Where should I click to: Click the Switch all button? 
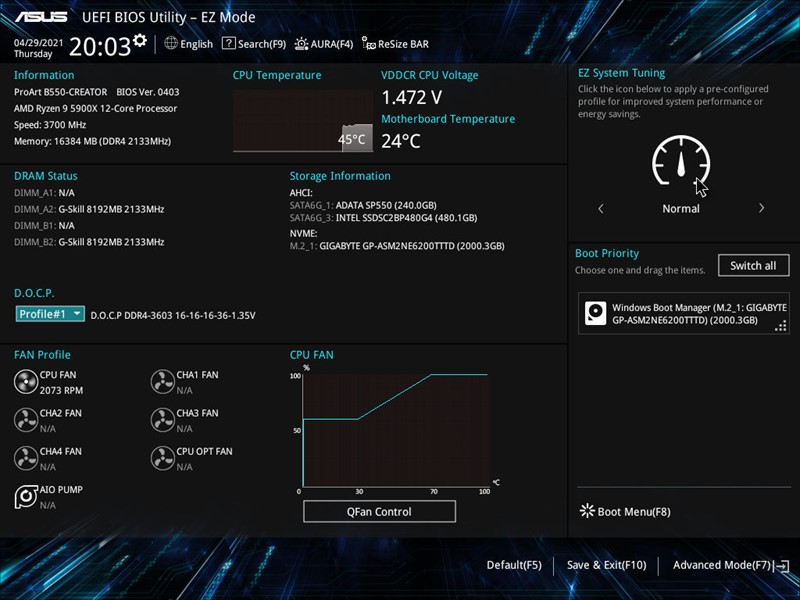click(x=753, y=266)
